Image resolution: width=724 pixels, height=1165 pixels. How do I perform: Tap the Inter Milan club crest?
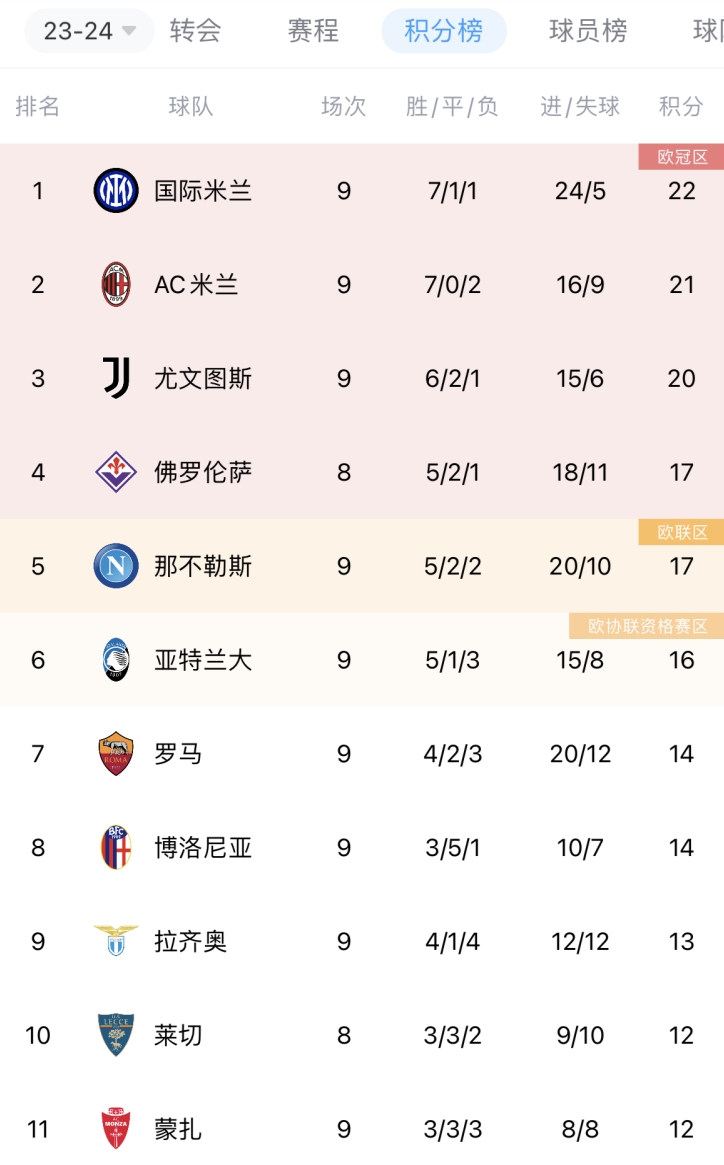click(x=116, y=191)
